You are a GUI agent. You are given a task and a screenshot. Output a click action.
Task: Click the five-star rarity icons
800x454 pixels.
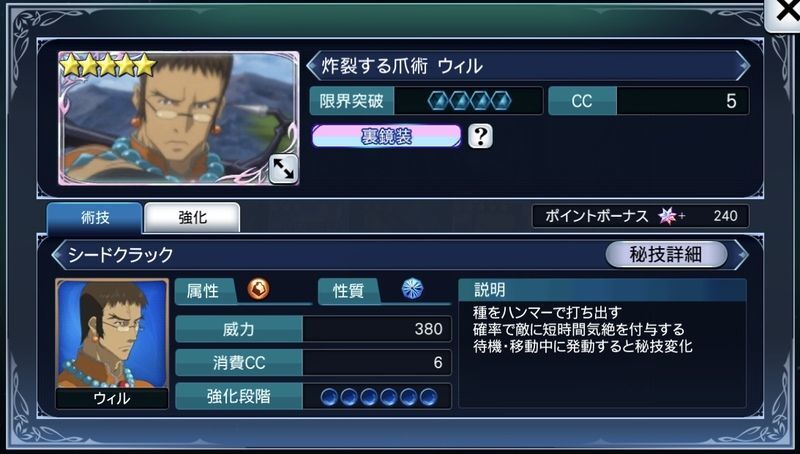(108, 65)
